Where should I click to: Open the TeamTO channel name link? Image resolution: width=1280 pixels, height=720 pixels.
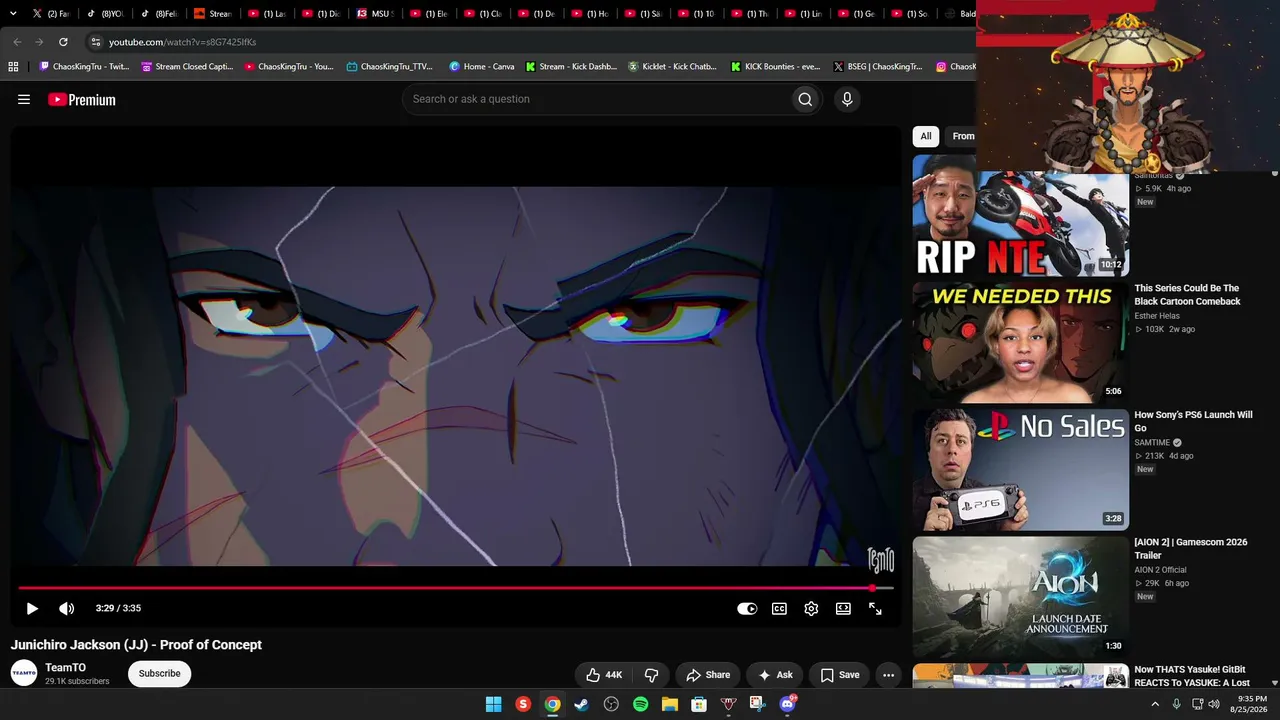[x=65, y=667]
